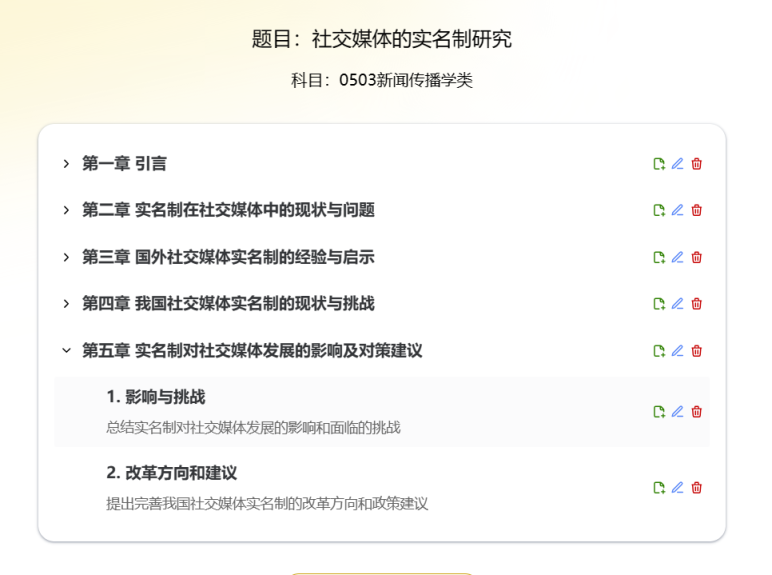
Task: Click add icon on 影响与挑战 row
Action: 659,412
